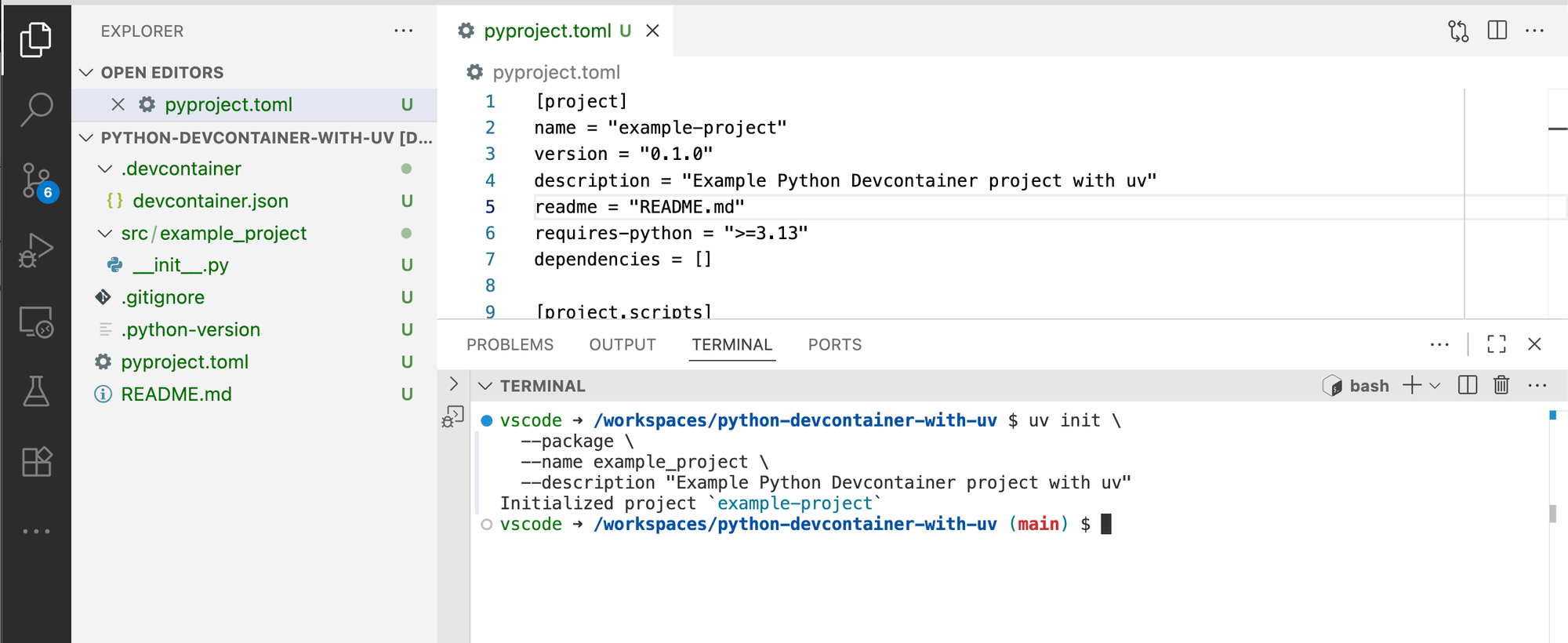Open the Extensions view
The height and width of the screenshot is (643, 1568).
click(x=36, y=462)
